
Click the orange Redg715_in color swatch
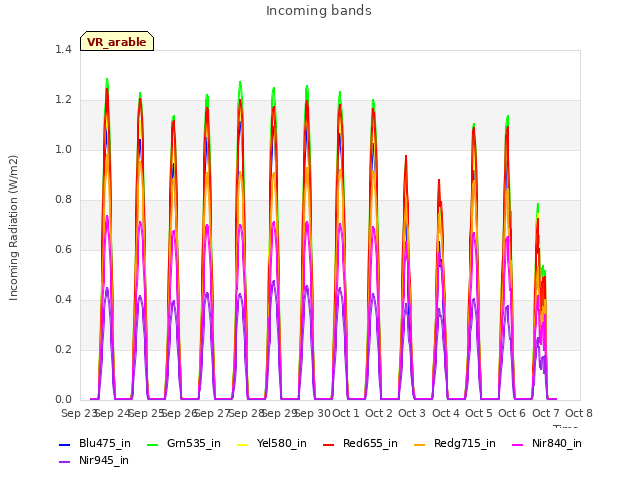[x=419, y=444]
